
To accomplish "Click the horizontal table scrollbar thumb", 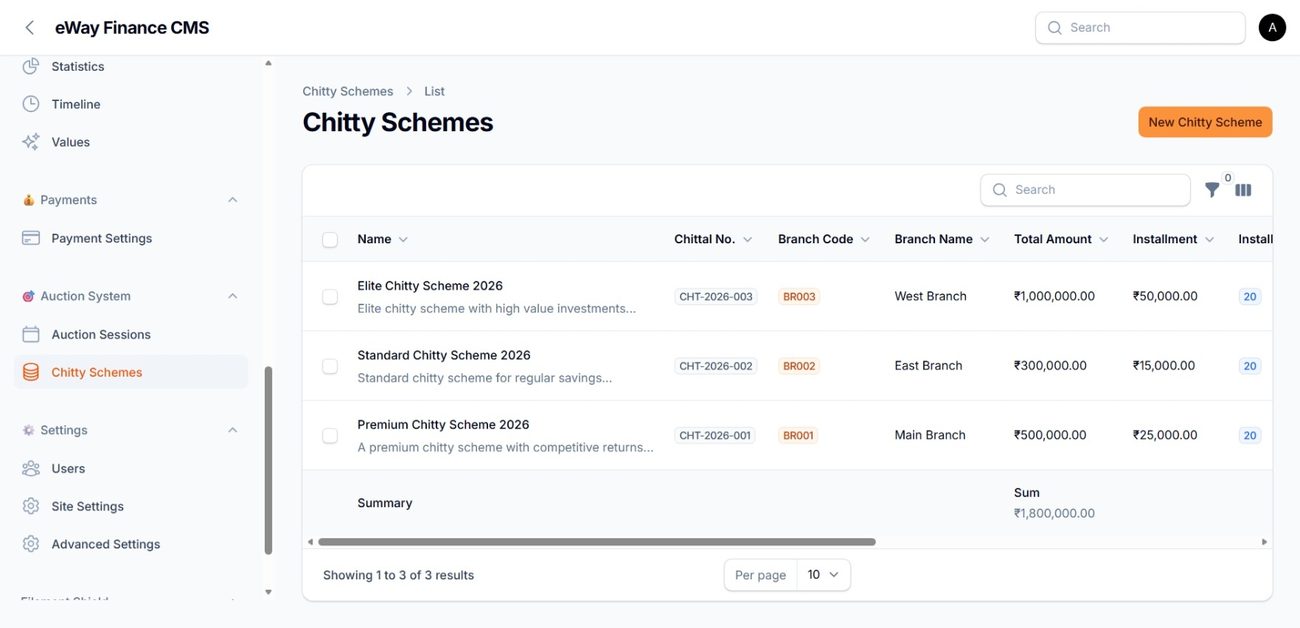I will pos(597,542).
